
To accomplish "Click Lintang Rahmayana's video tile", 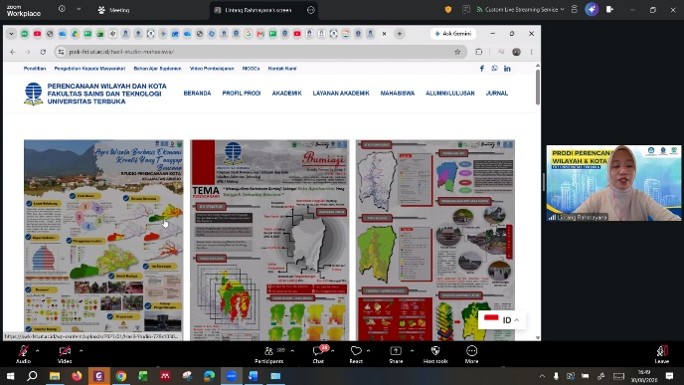I will [613, 183].
